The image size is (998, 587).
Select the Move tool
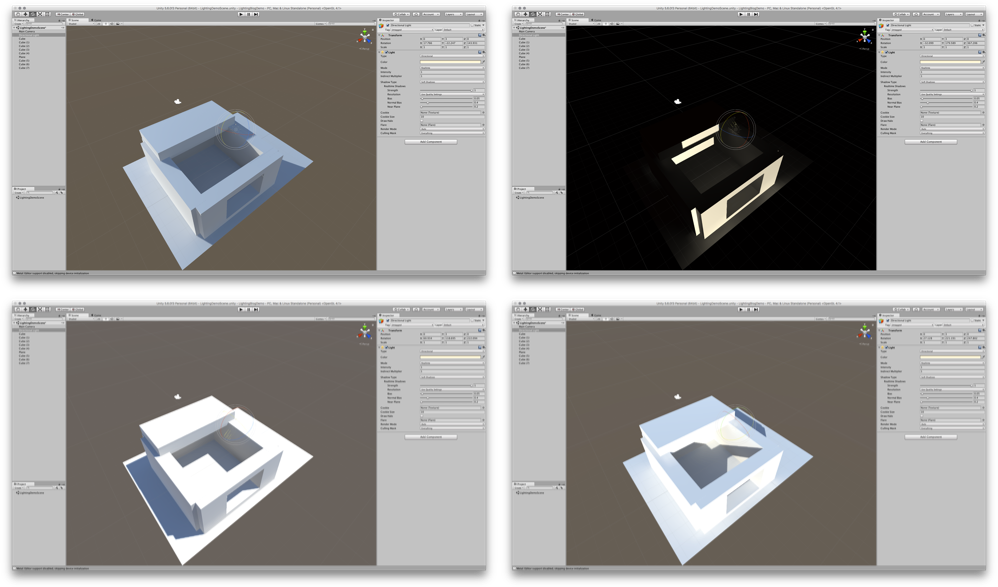[25, 13]
